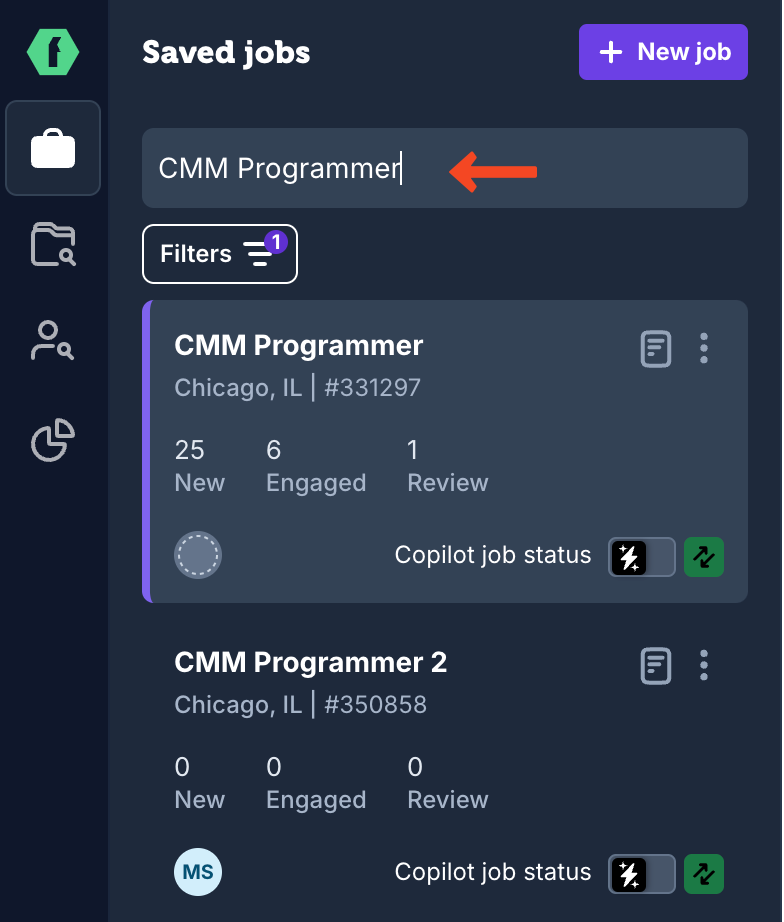This screenshot has height=922, width=784.
Task: Open notes icon on CMM Programmer 2 card
Action: pyautogui.click(x=656, y=666)
